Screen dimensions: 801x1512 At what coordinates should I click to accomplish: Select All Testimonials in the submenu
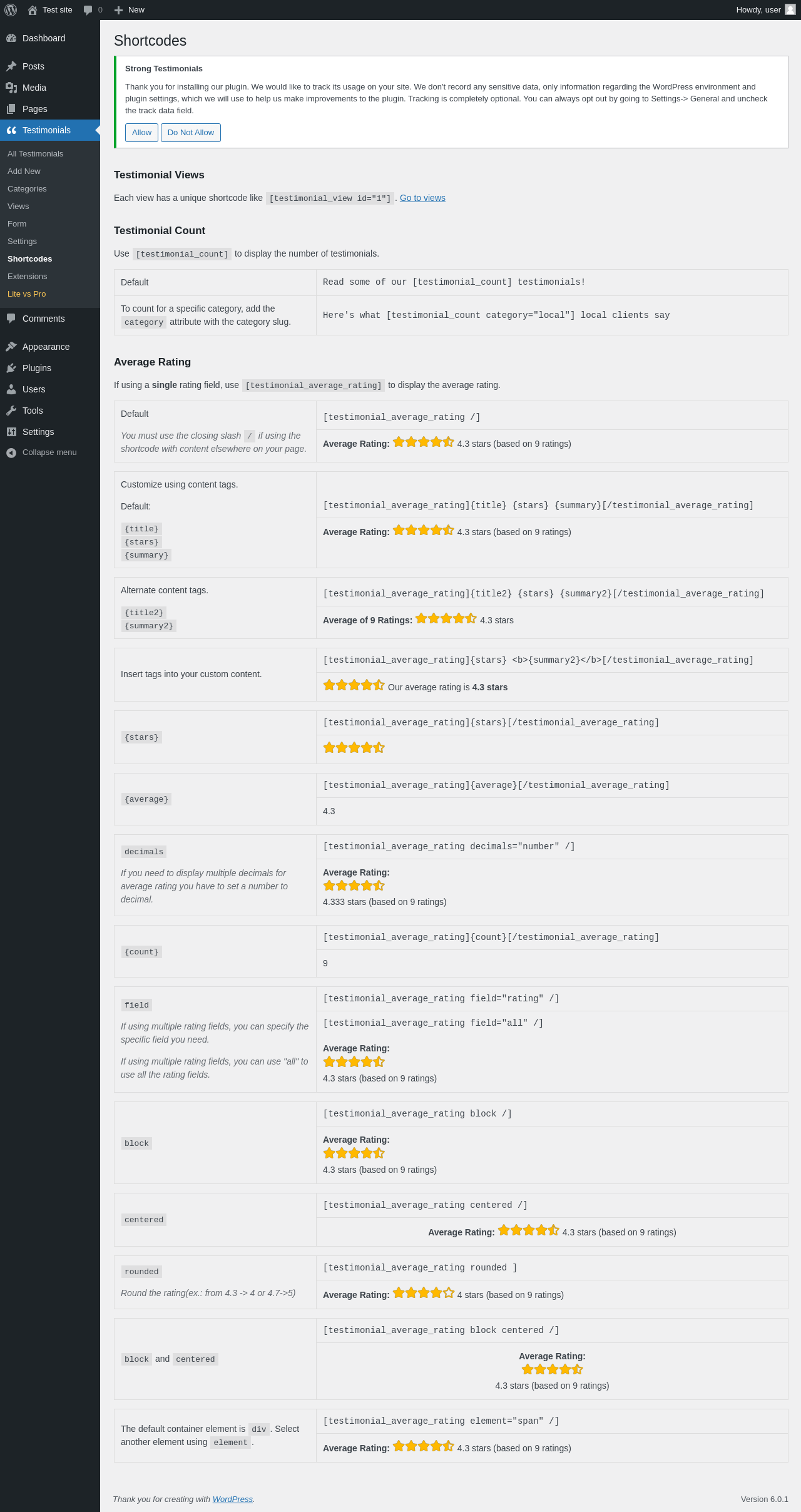pos(35,154)
